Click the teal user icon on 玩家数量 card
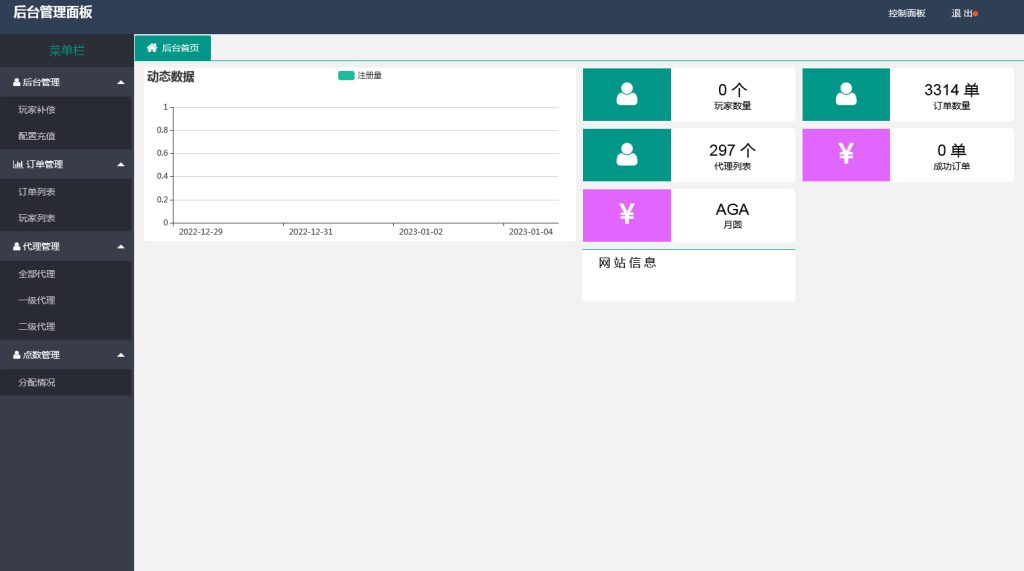 626,94
